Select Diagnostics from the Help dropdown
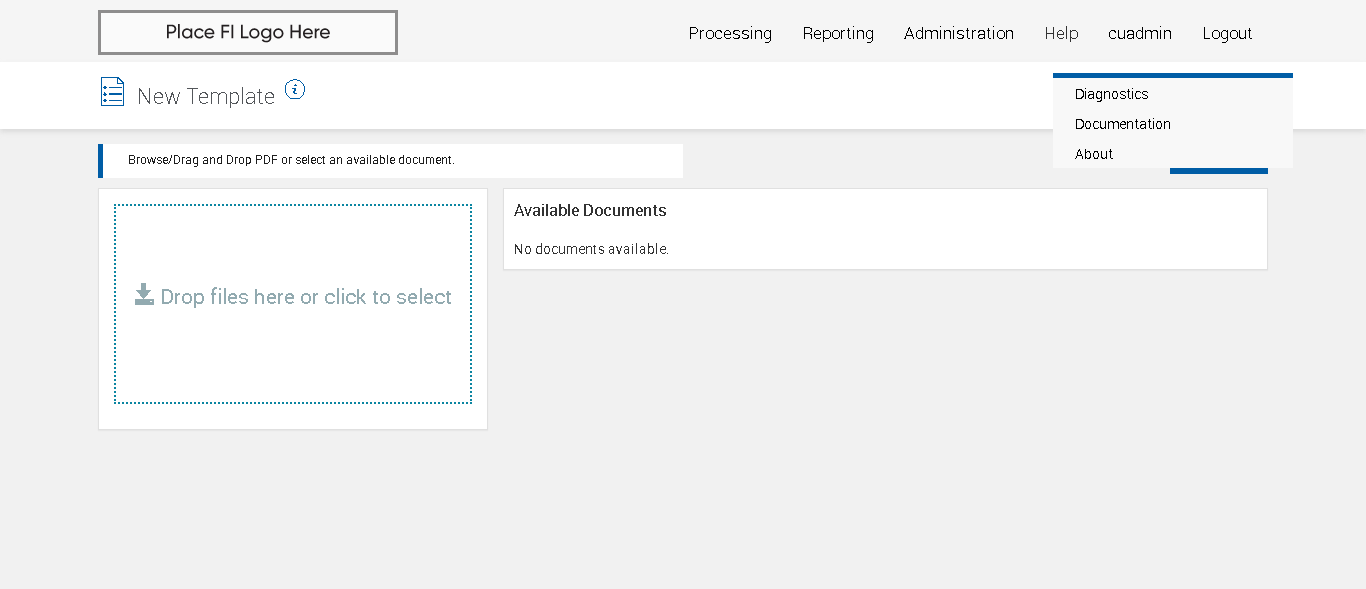Image resolution: width=1366 pixels, height=589 pixels. point(1112,94)
